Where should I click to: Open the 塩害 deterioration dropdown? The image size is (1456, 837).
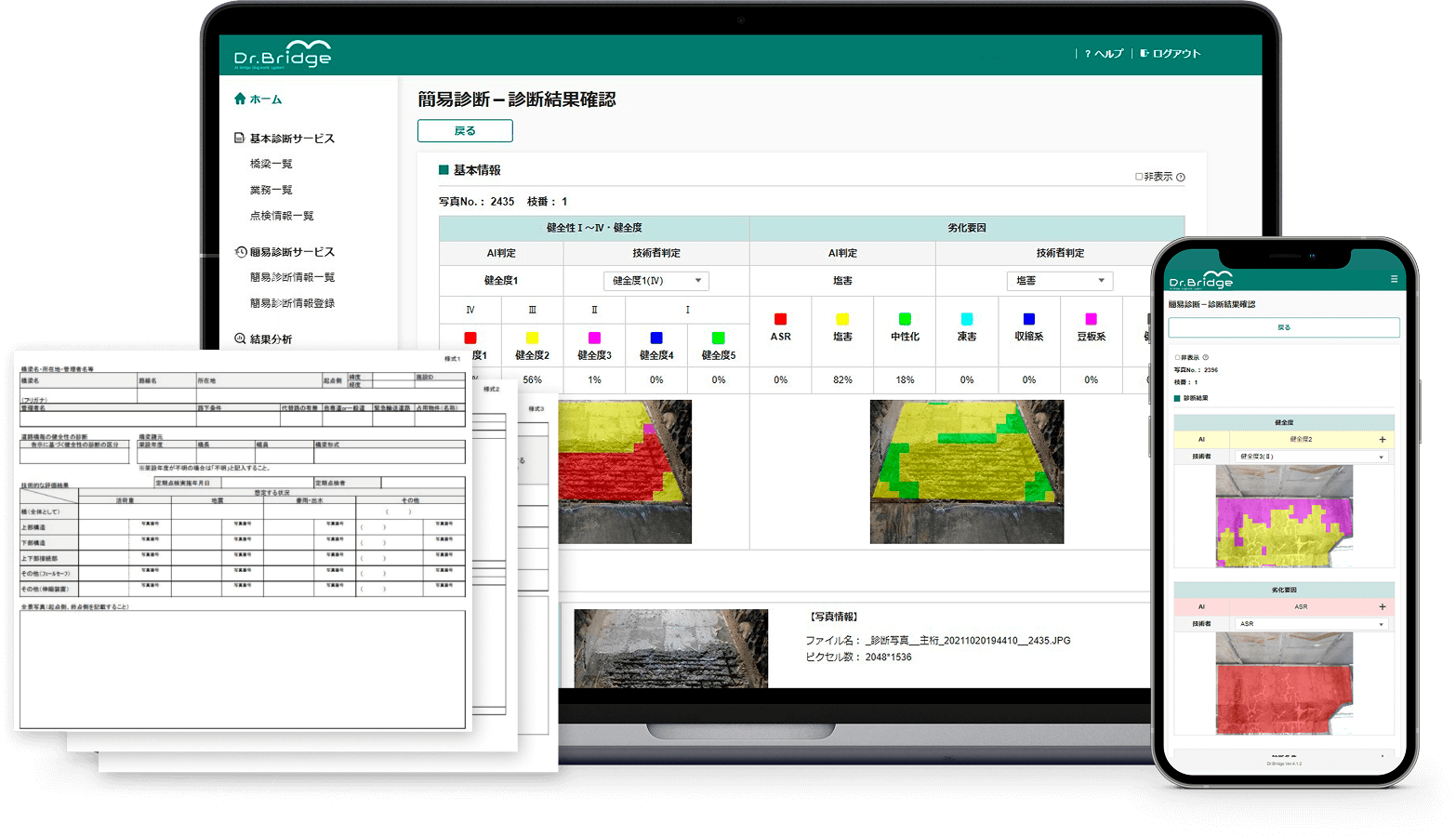tap(1059, 280)
